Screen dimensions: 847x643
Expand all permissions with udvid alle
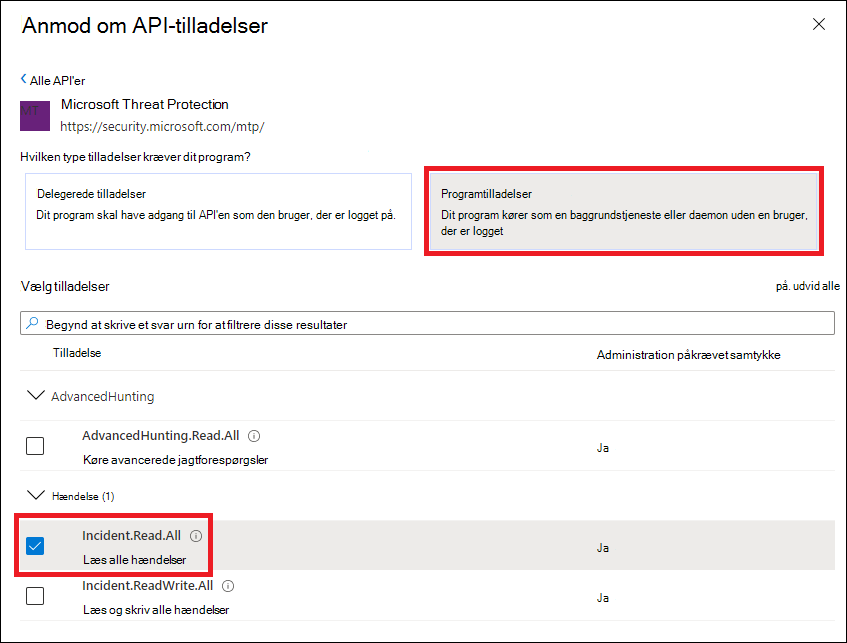(808, 286)
